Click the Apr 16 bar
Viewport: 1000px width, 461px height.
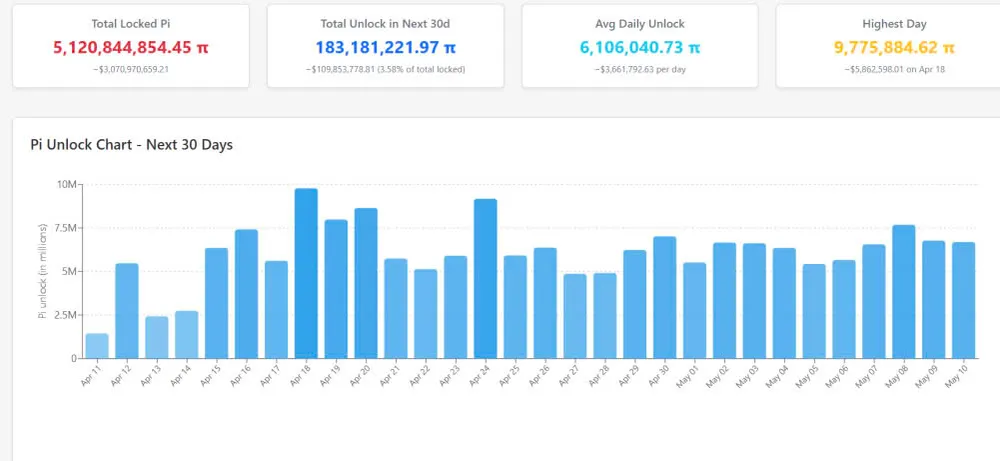click(x=246, y=294)
